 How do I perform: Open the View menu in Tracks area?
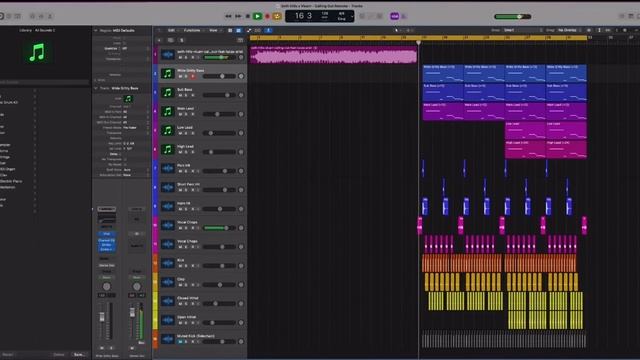click(x=213, y=30)
